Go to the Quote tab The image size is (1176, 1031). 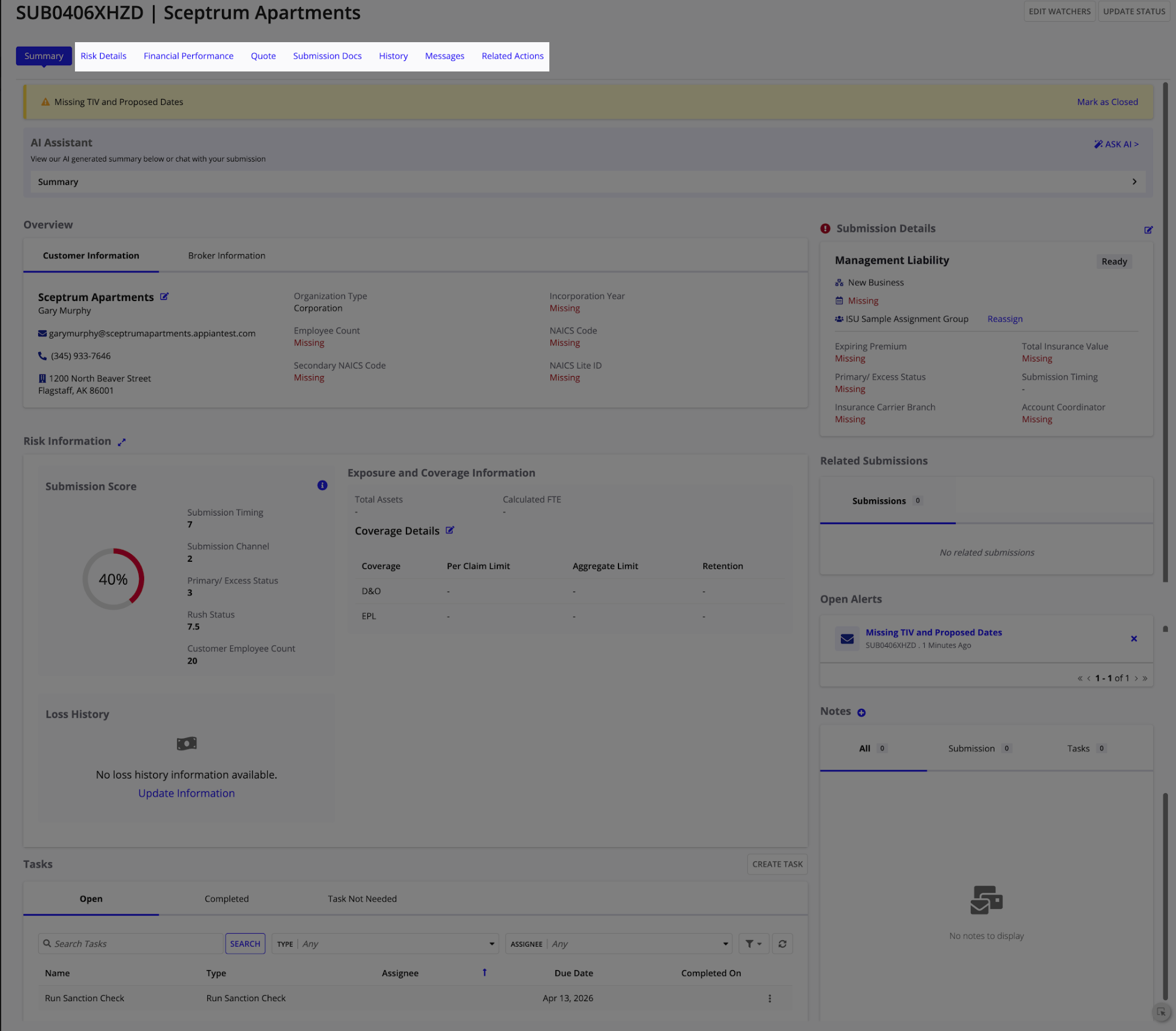point(264,56)
